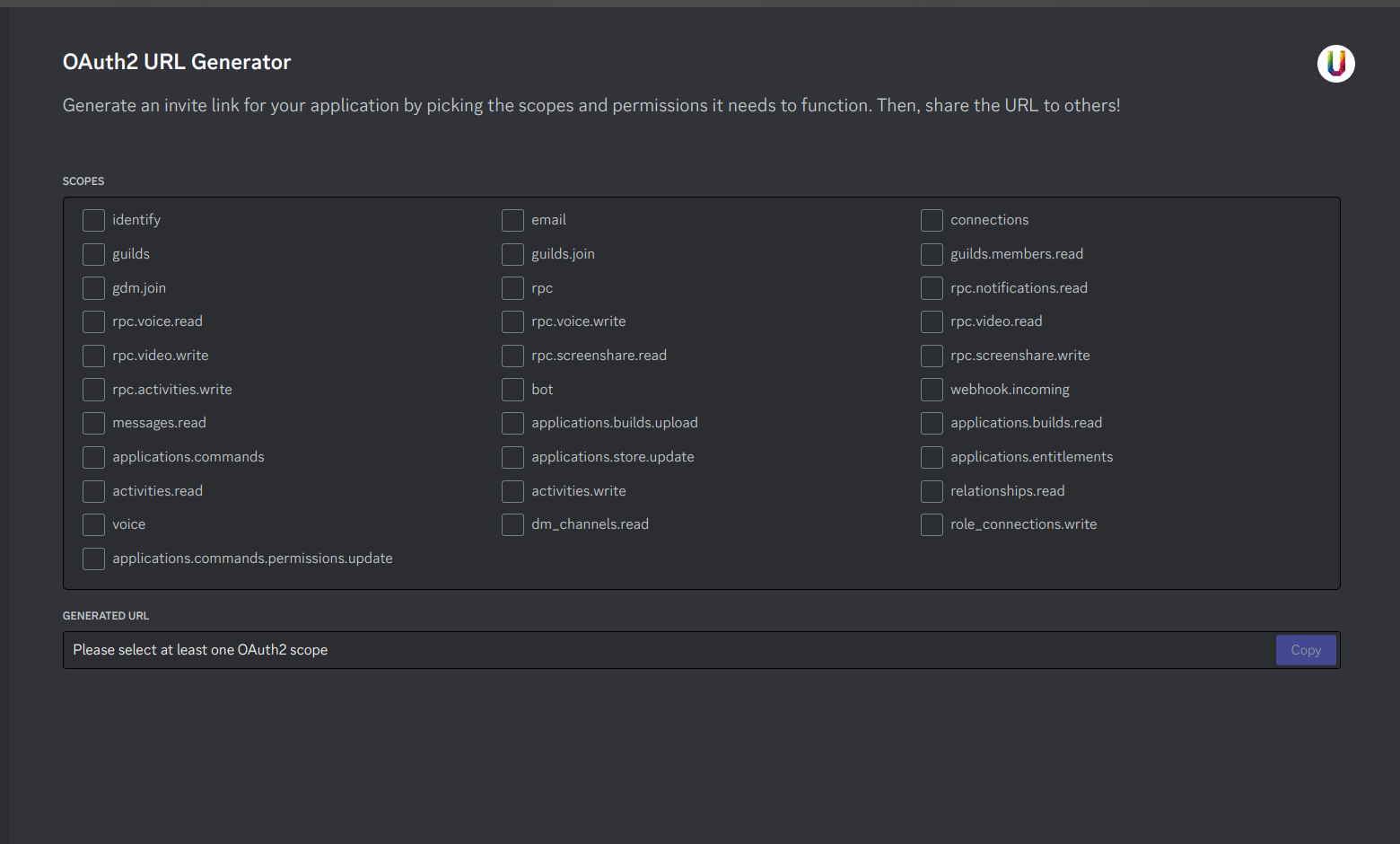Check the messages.read scope
Viewport: 1400px width, 844px height.
point(93,423)
